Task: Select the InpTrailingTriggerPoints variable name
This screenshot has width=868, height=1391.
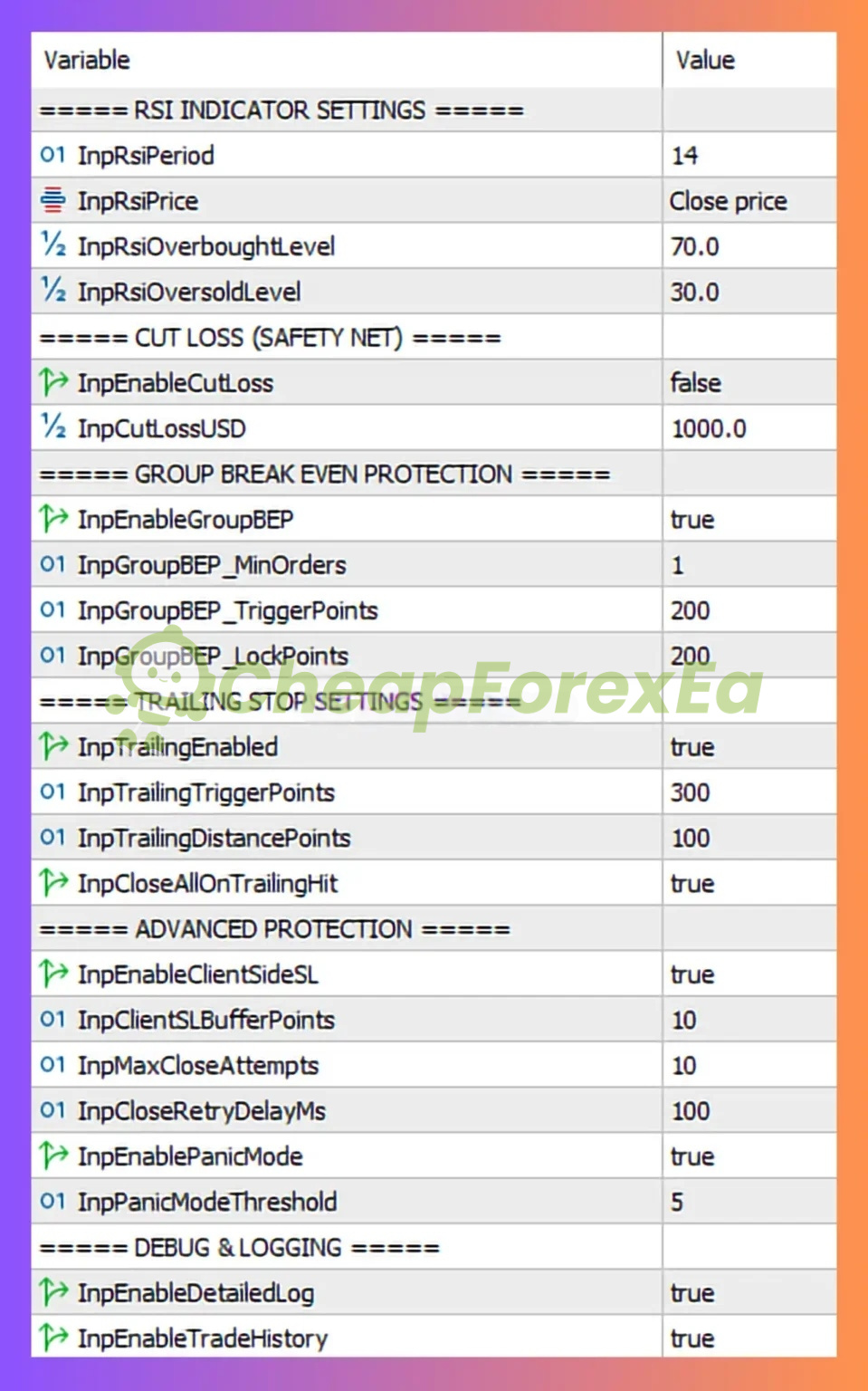Action: click(206, 791)
